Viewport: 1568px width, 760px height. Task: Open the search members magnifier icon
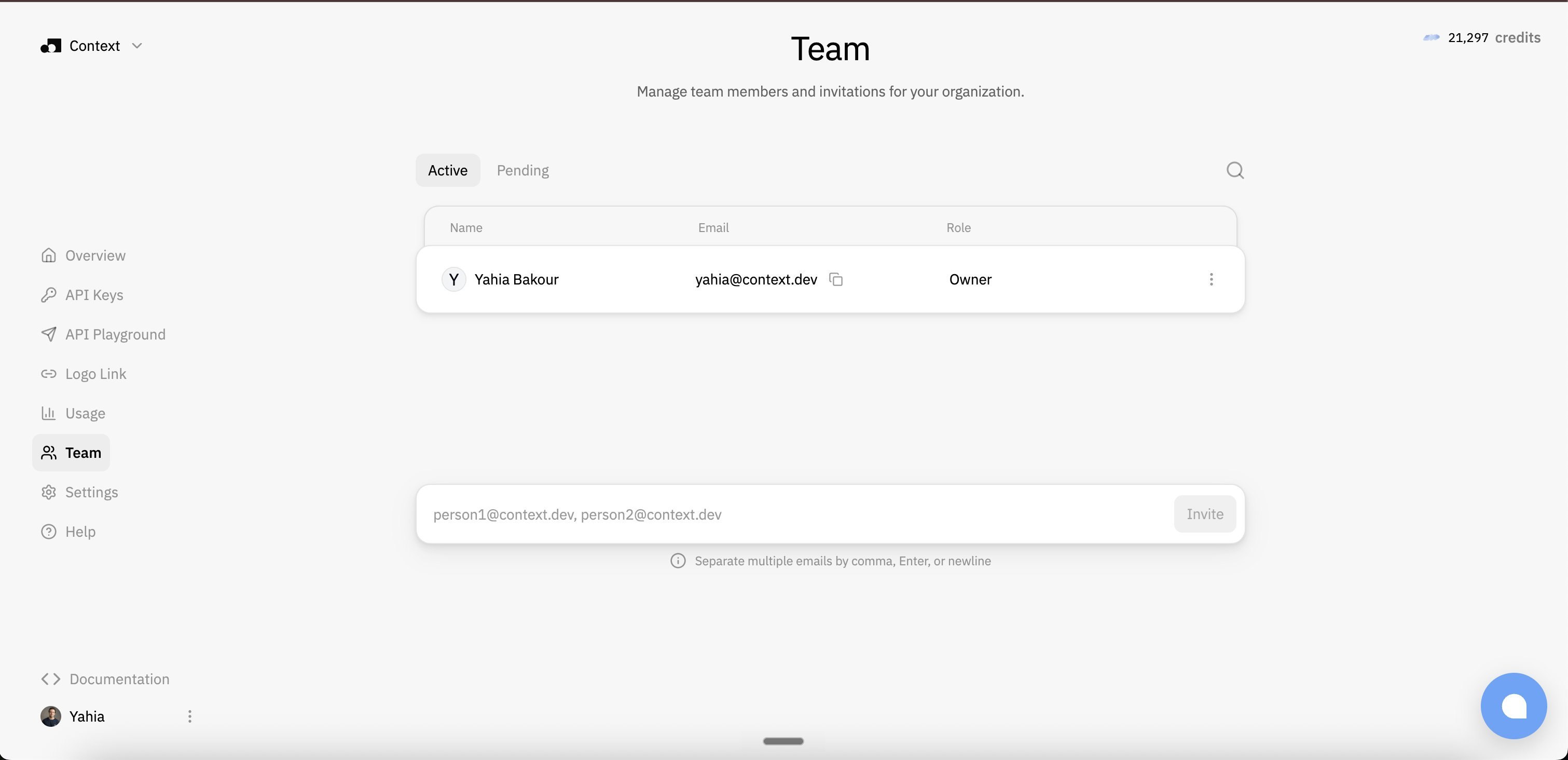(1235, 170)
